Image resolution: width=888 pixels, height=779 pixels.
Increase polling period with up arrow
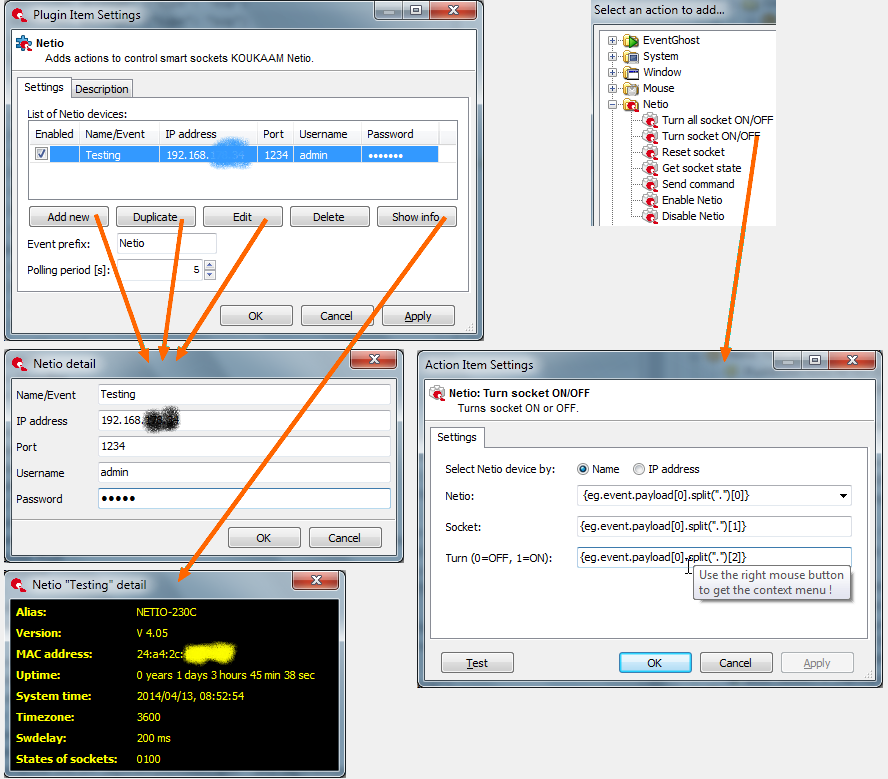coord(210,265)
